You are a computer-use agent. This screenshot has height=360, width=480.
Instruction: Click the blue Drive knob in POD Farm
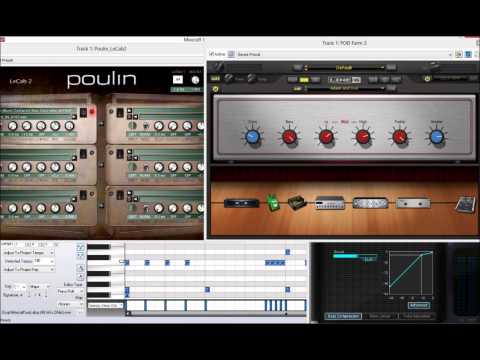[x=252, y=137]
